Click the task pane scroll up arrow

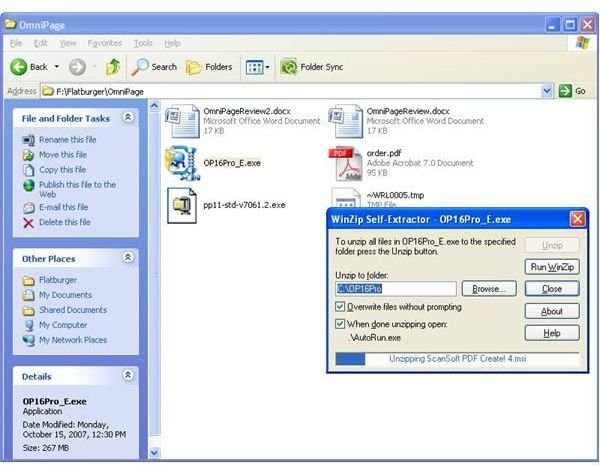coord(154,106)
